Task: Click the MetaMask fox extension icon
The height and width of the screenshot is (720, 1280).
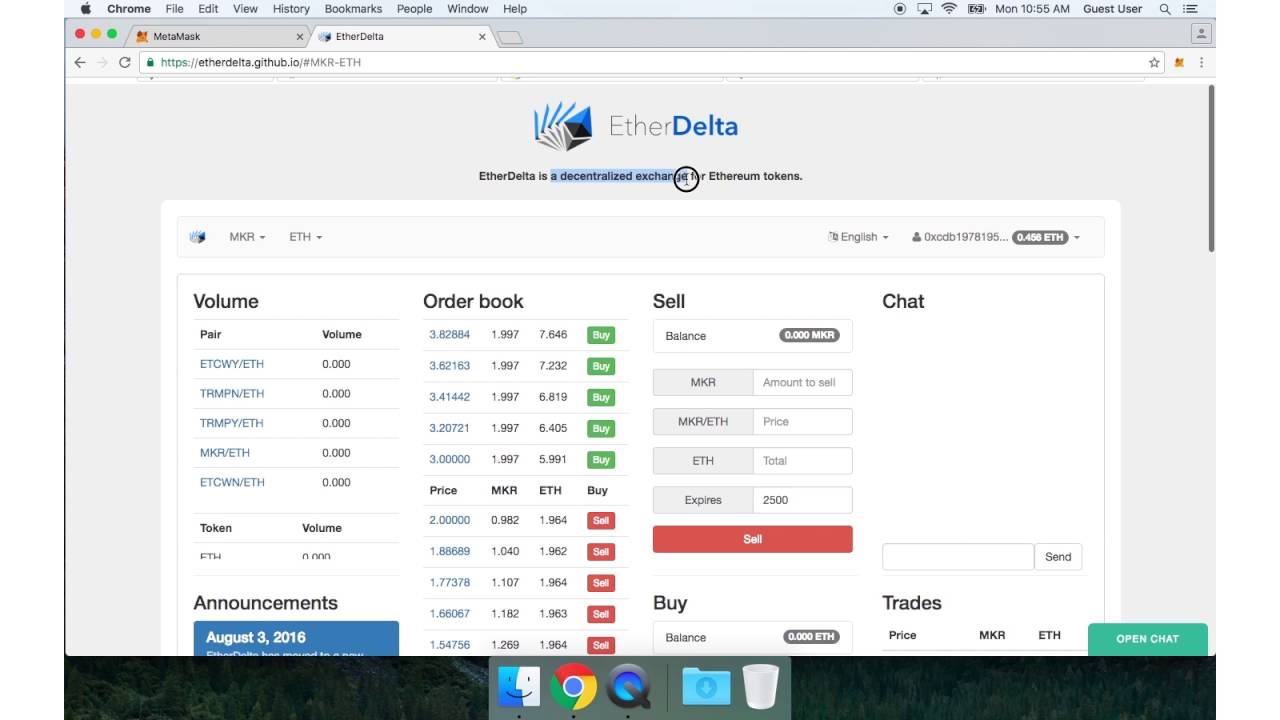Action: click(1179, 62)
